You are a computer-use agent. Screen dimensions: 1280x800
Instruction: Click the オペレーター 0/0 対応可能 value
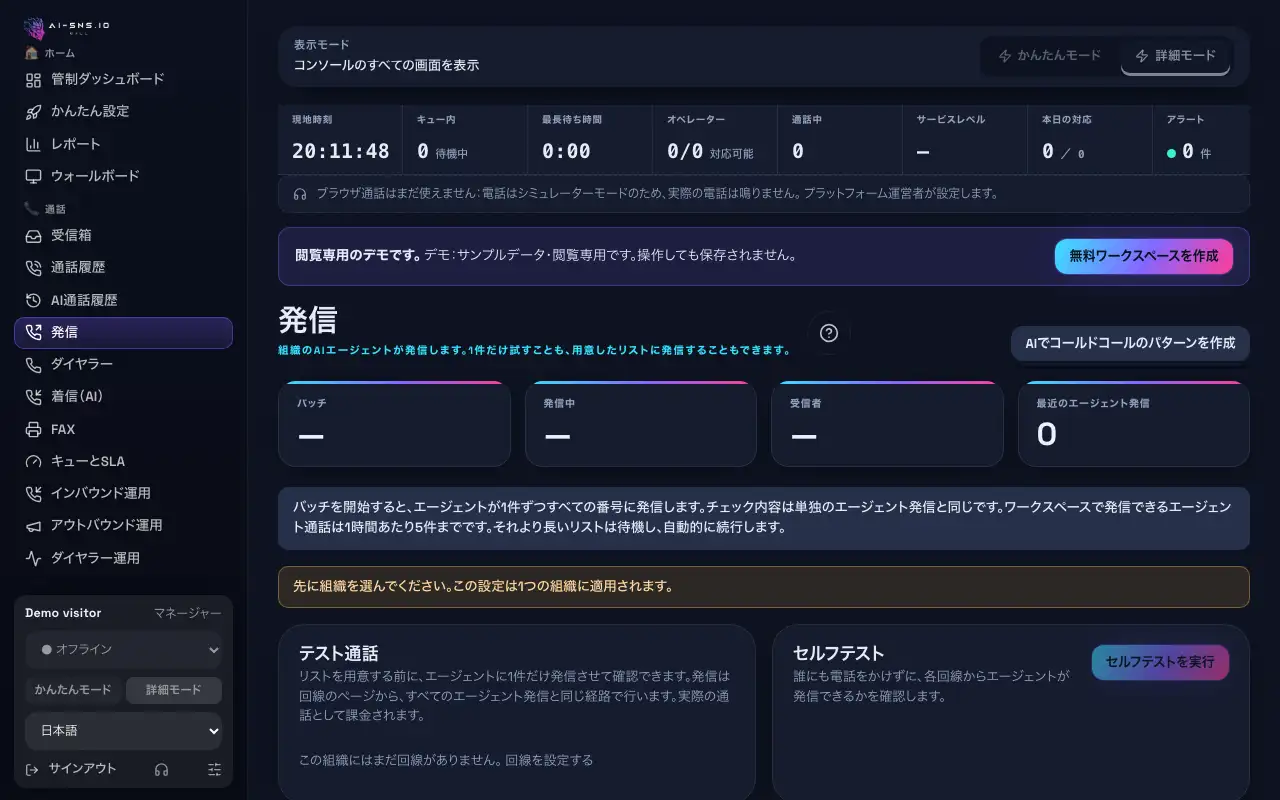710,152
